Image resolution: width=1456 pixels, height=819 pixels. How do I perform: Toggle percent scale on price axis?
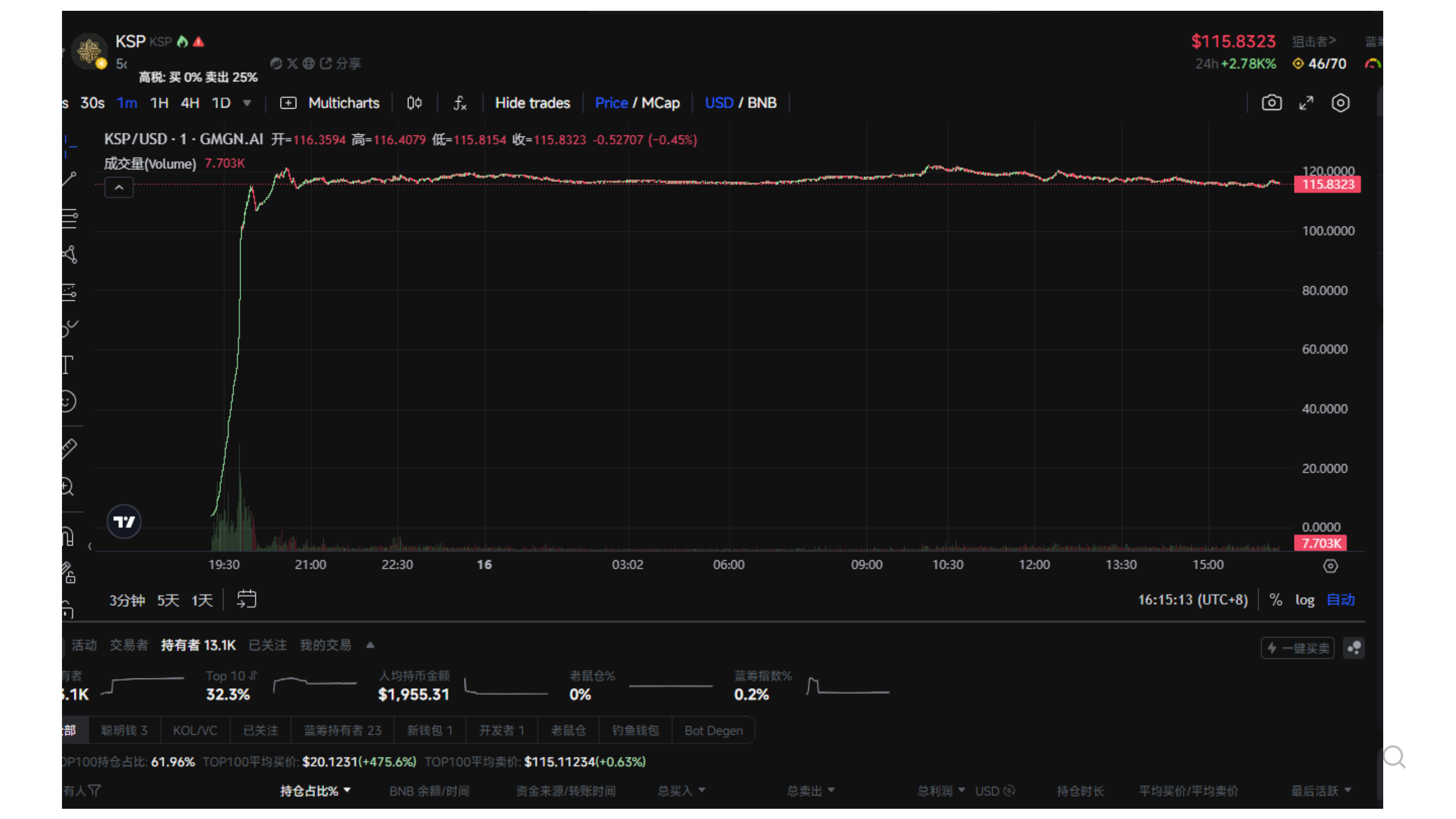click(x=1276, y=600)
